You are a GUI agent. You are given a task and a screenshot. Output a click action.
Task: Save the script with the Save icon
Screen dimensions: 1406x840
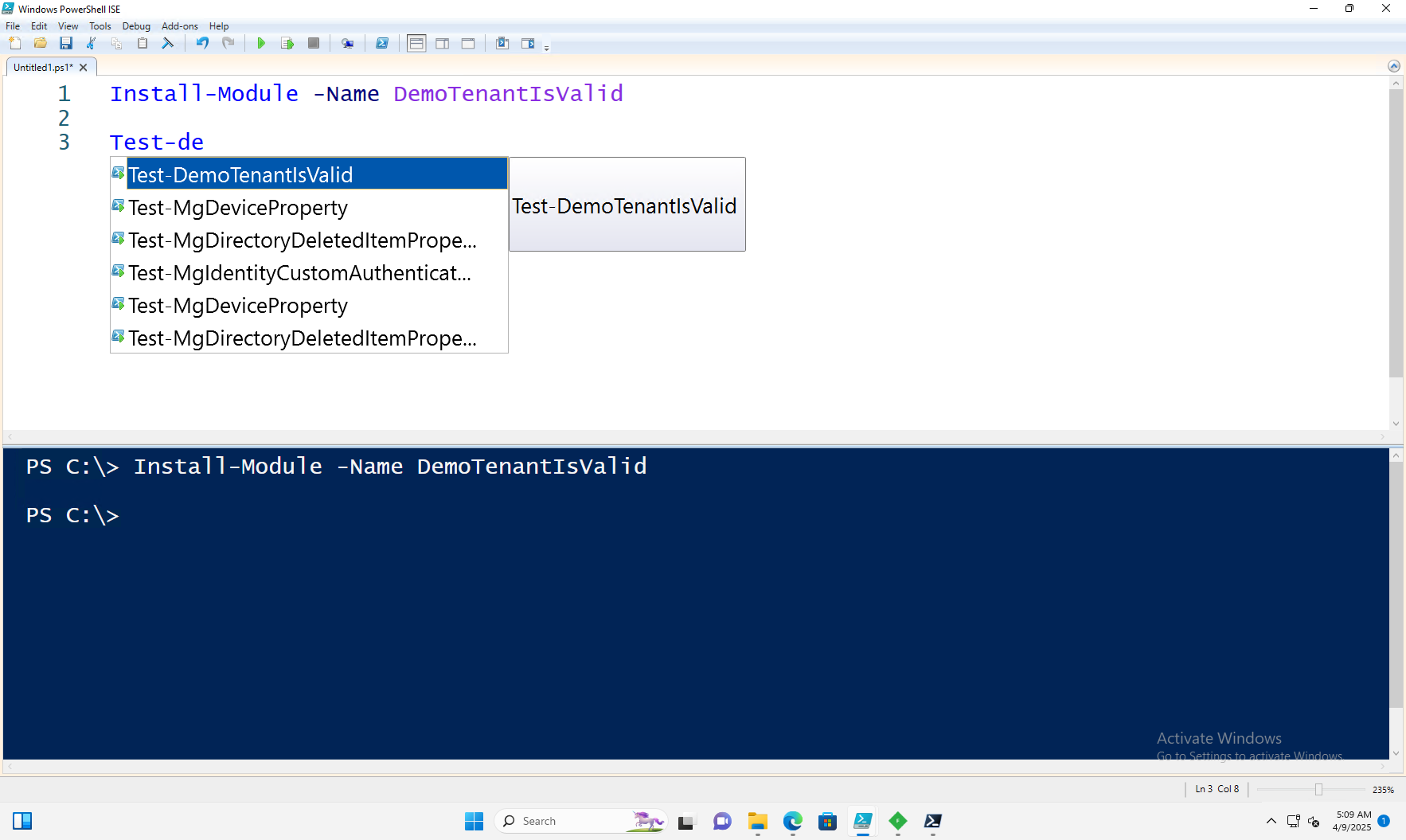pos(66,43)
